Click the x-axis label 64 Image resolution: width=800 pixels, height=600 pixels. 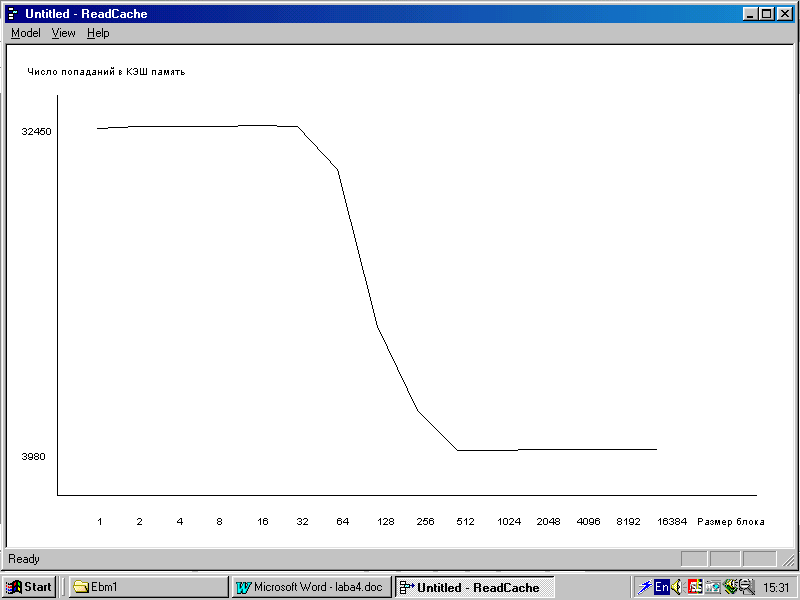coord(342,521)
